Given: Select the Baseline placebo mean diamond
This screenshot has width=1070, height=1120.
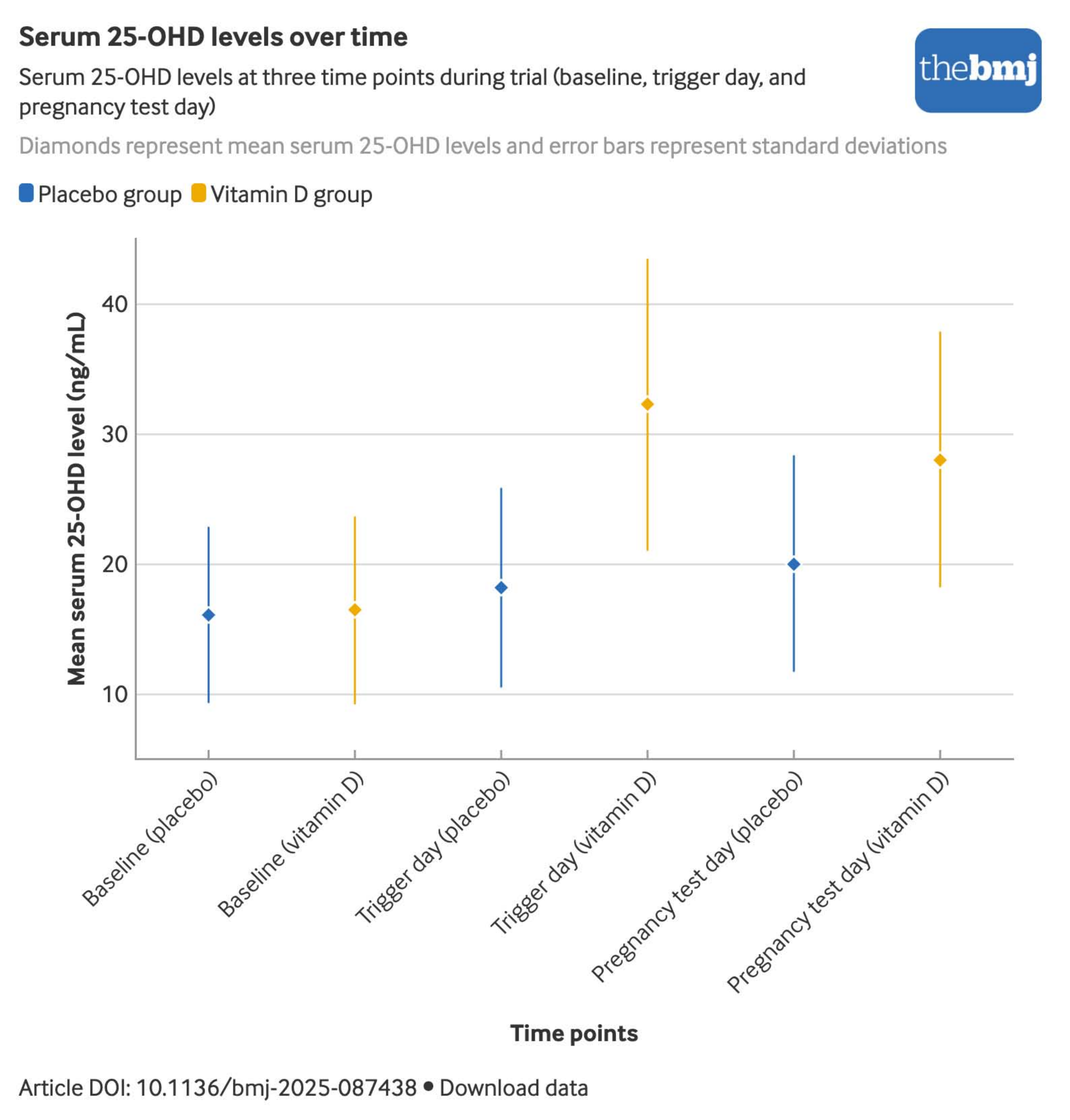Looking at the screenshot, I should click(x=209, y=615).
